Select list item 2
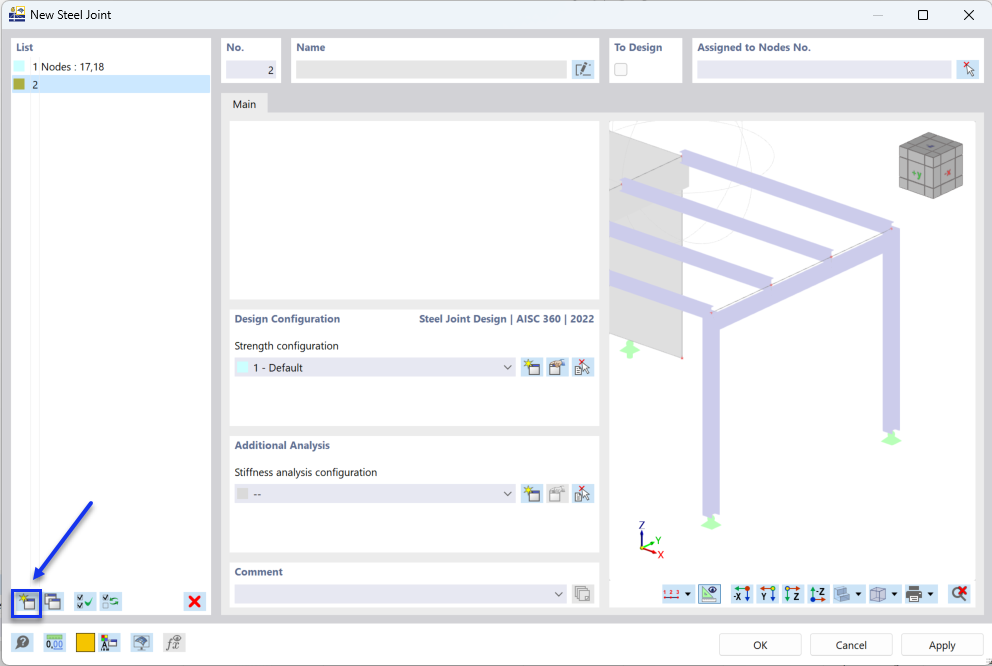992x666 pixels. (111, 84)
